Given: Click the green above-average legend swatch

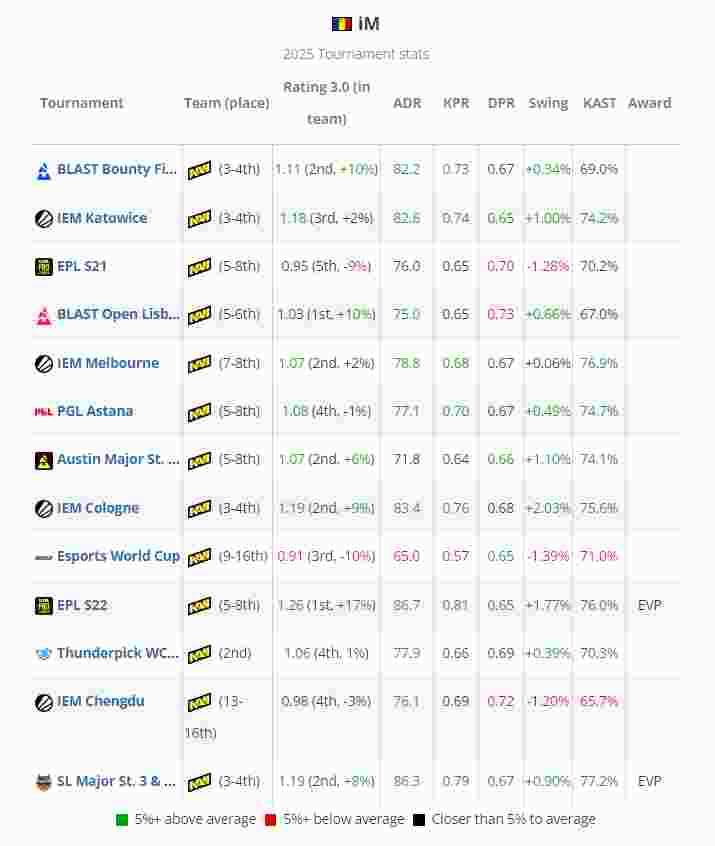Looking at the screenshot, I should tap(122, 820).
